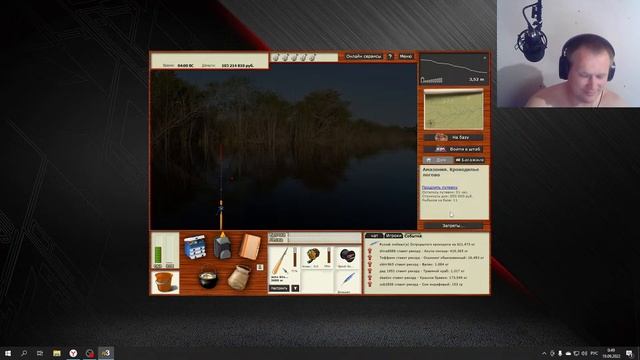Open the cooking pot
The image size is (640, 360).
click(208, 278)
